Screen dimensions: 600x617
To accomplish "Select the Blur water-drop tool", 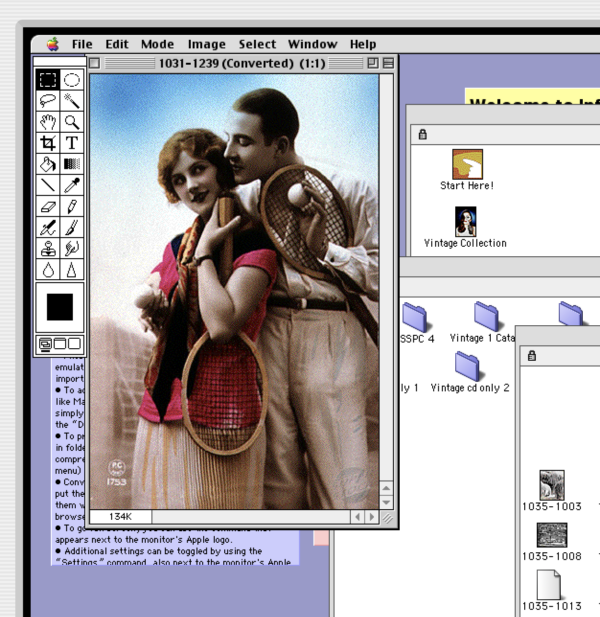I will coord(48,270).
